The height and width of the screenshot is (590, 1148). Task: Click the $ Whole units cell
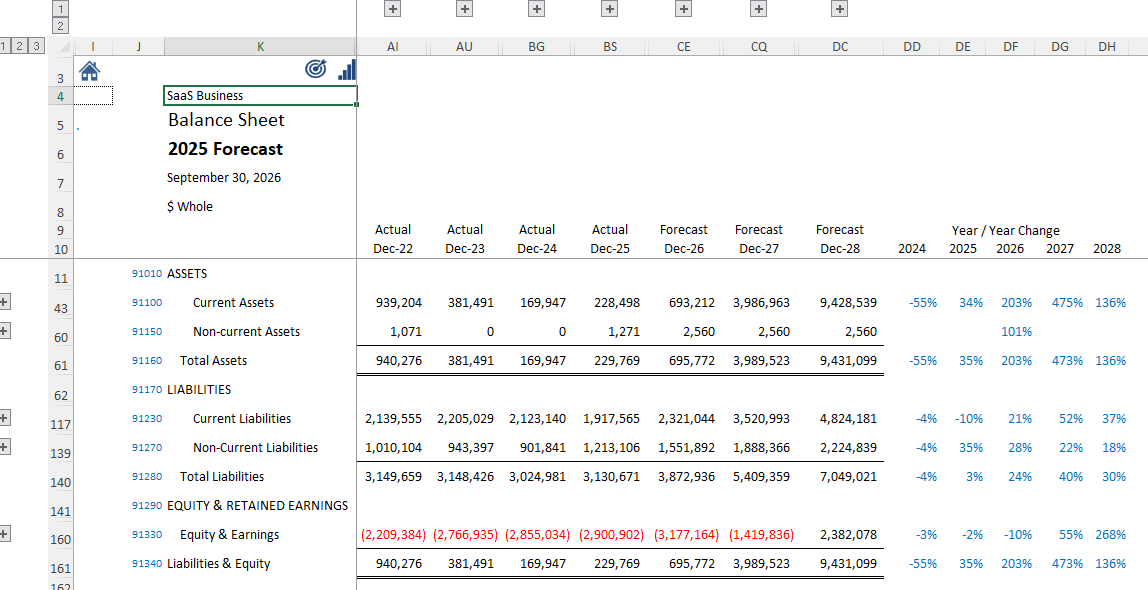pos(190,206)
